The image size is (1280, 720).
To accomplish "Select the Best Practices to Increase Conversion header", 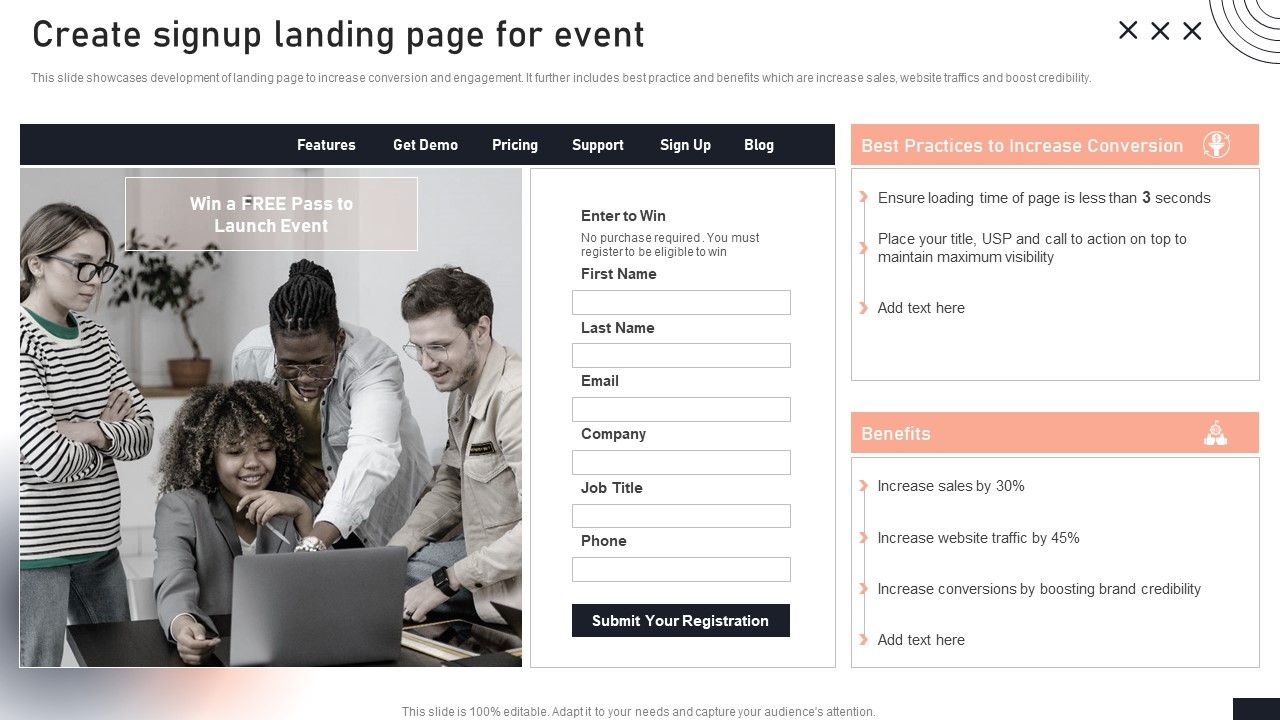I will pyautogui.click(x=1022, y=146).
